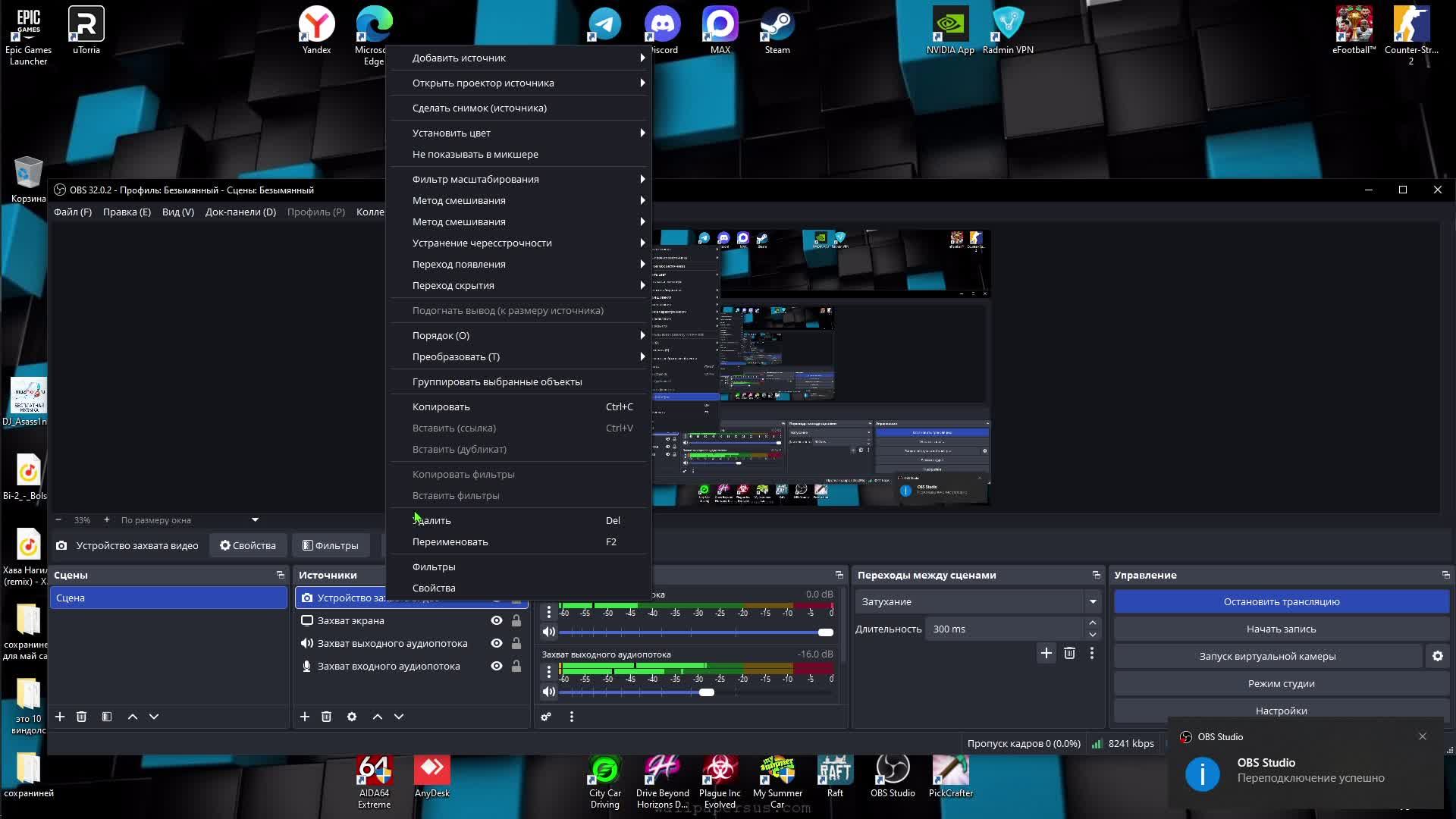Click Режим студии button
The height and width of the screenshot is (819, 1456).
tap(1282, 683)
